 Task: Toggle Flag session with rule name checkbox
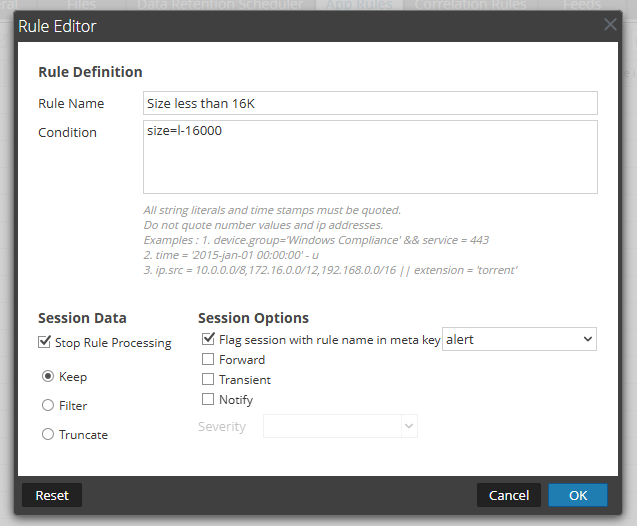pos(209,340)
